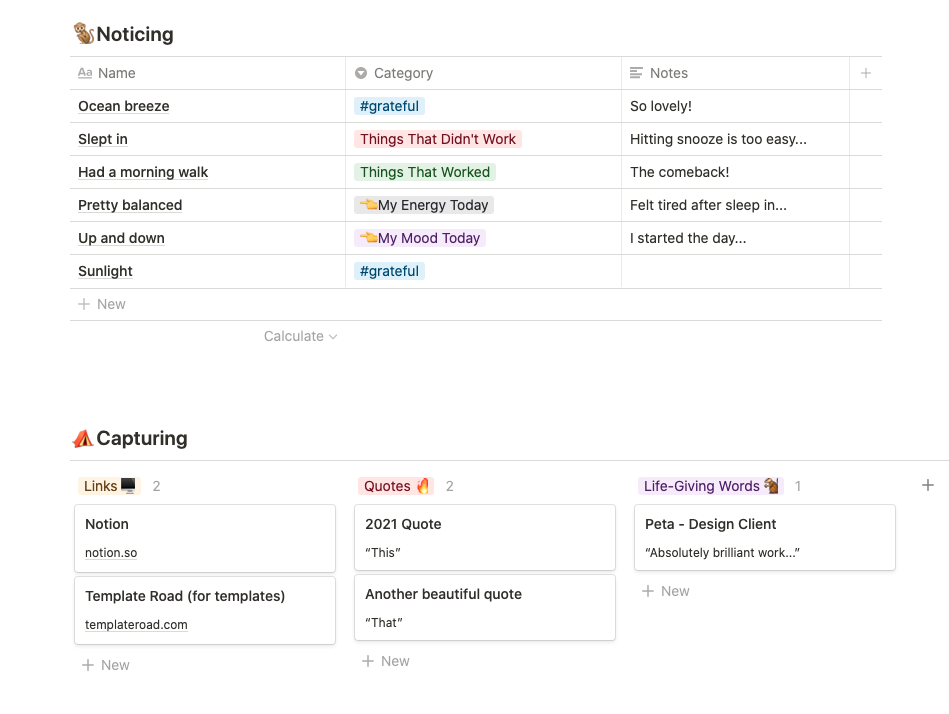Open the Notes column header menu
This screenshot has height=714, width=949.
669,73
